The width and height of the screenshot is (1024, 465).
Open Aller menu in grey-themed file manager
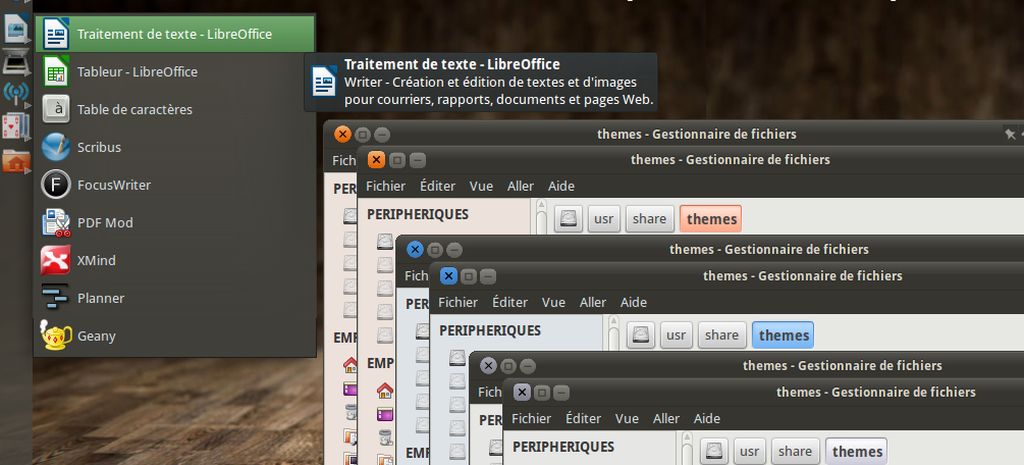[666, 419]
